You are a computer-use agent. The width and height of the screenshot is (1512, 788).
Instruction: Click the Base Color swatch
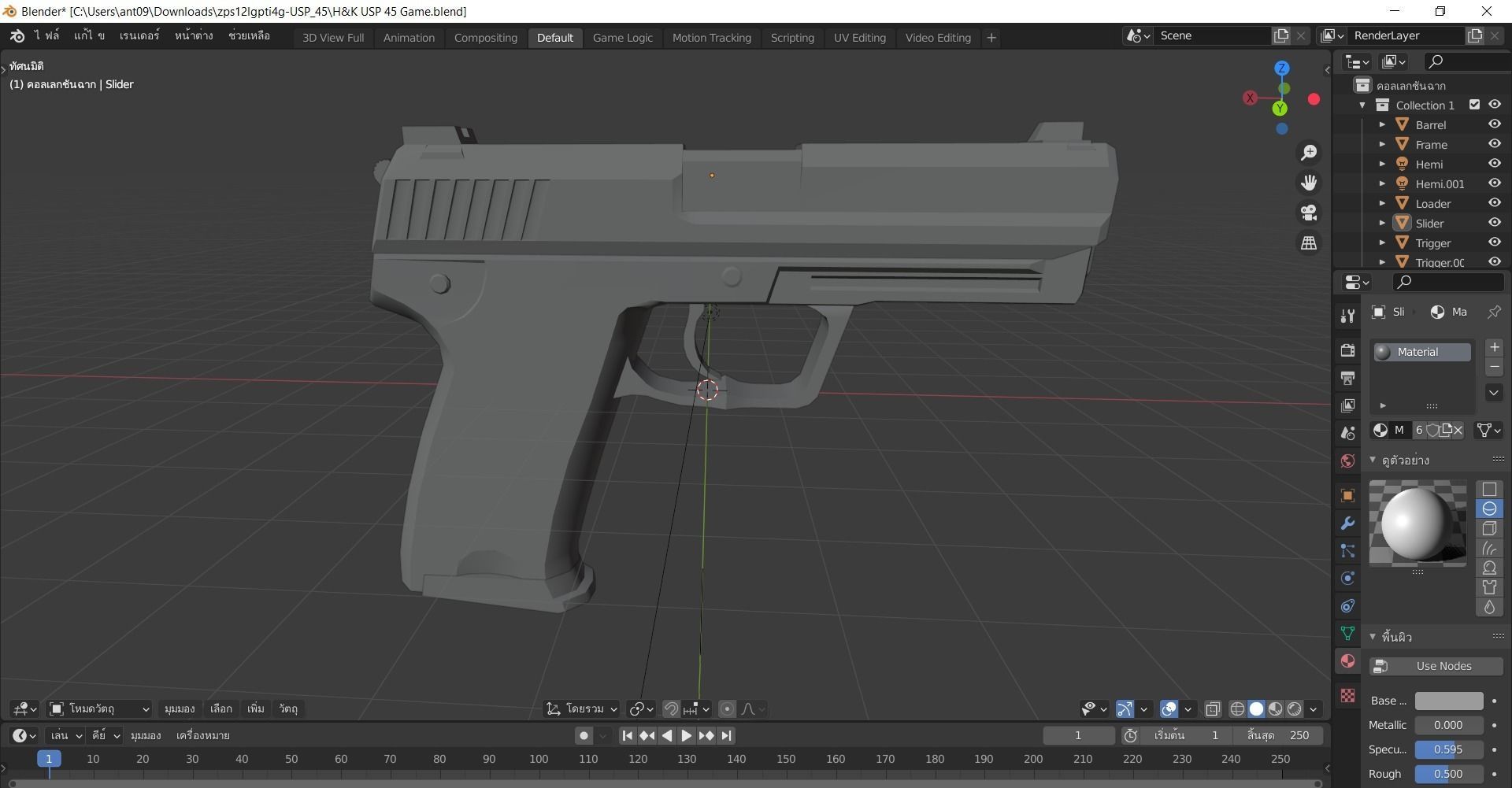[x=1448, y=701]
